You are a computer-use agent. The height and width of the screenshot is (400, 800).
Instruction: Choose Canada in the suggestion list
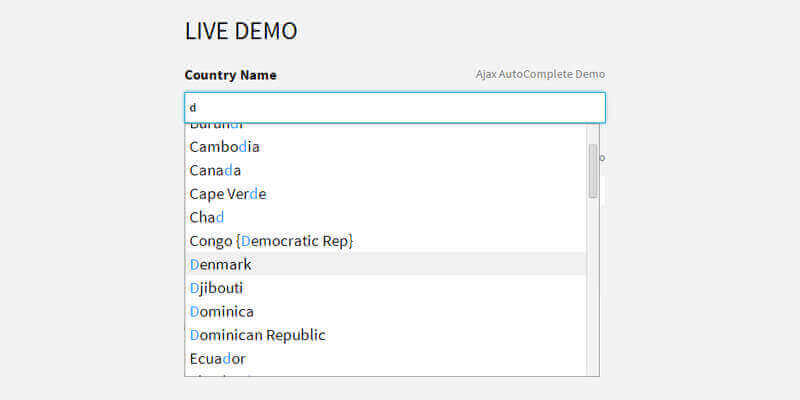(x=215, y=170)
